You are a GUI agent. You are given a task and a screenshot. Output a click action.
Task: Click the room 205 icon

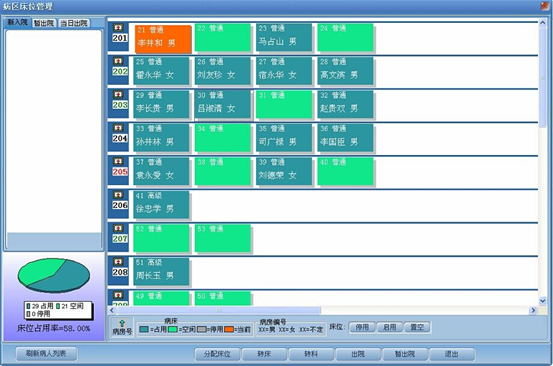point(118,161)
